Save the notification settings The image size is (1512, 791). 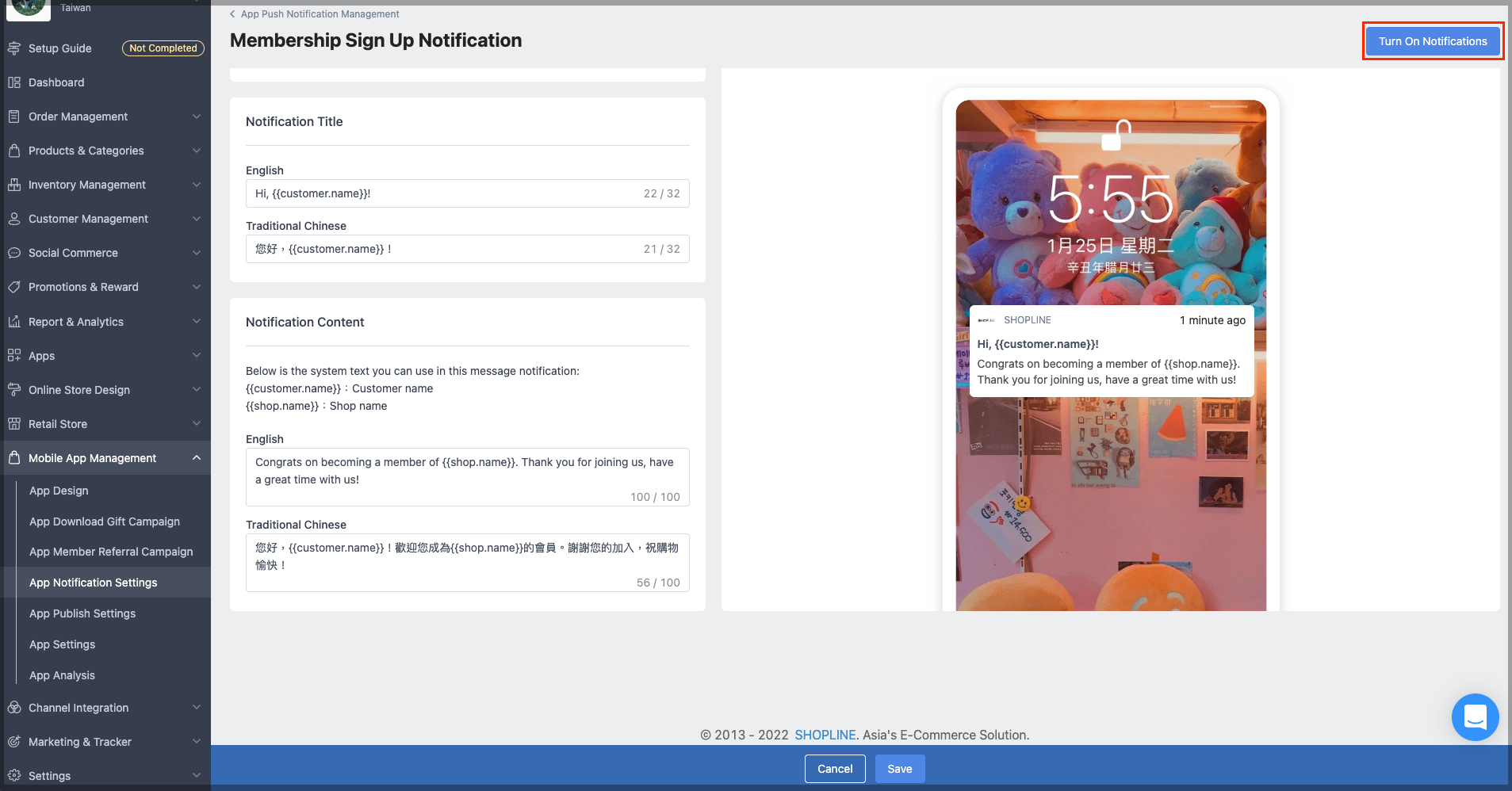pyautogui.click(x=900, y=769)
